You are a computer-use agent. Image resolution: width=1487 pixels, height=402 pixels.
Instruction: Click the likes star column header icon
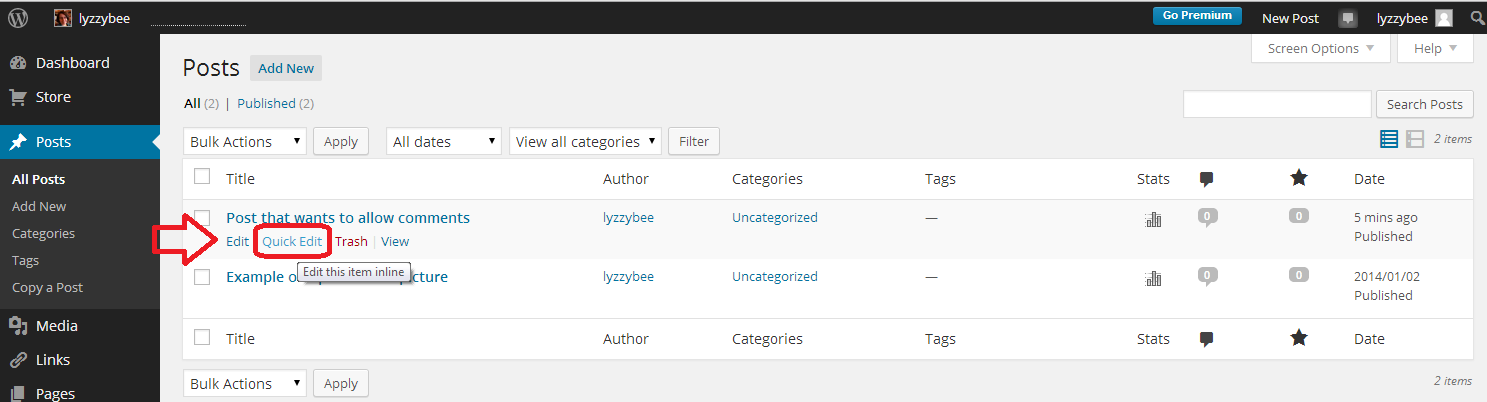click(x=1298, y=178)
